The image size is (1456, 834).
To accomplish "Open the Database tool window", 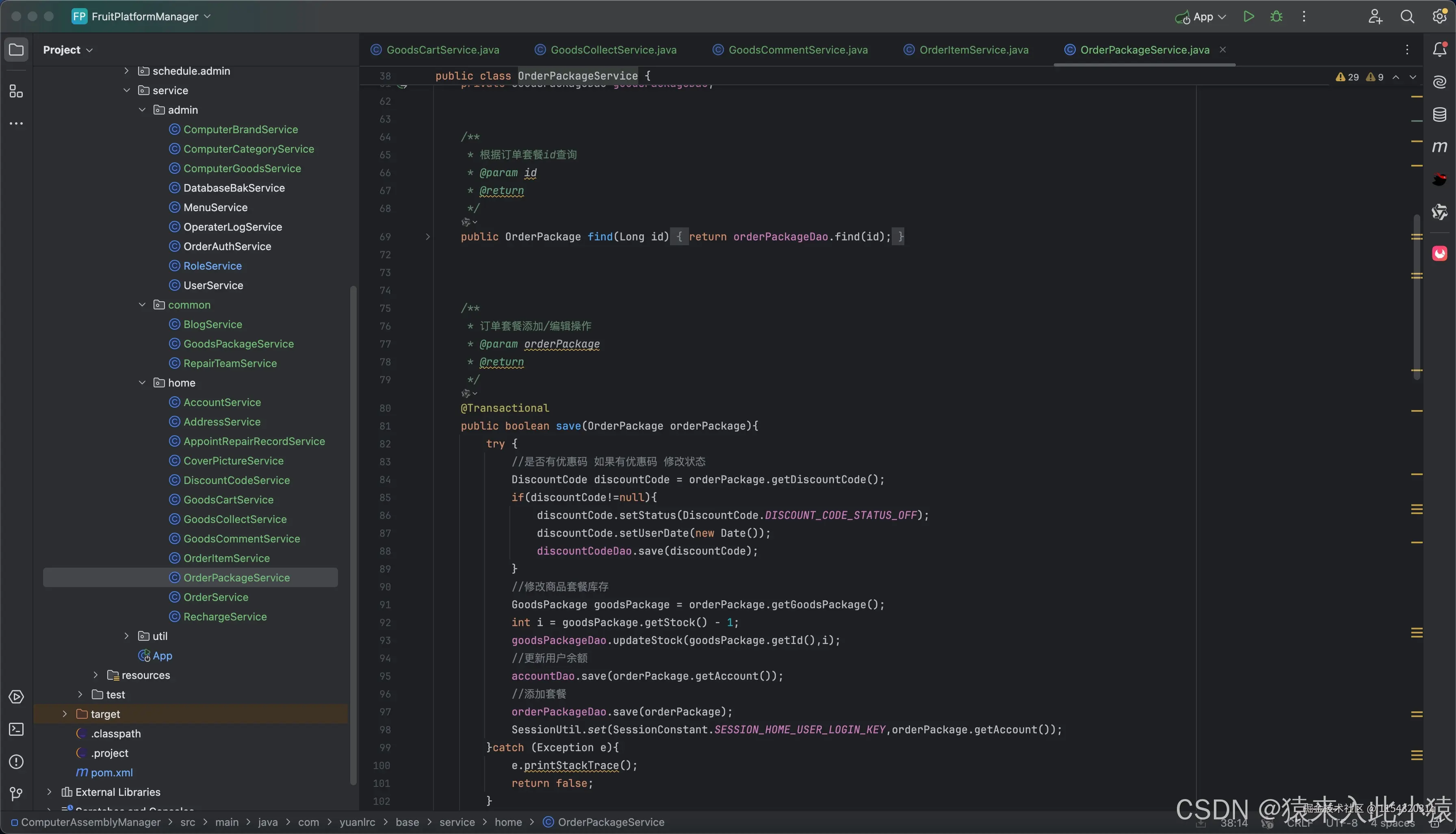I will coord(1439,115).
